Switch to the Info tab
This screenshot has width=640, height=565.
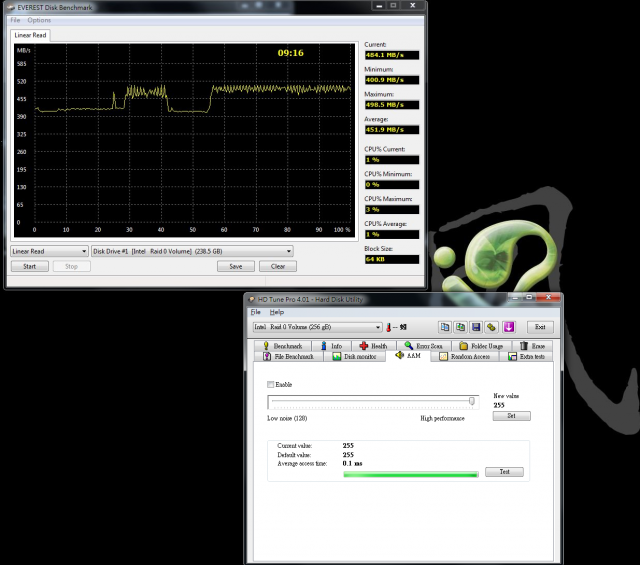(x=331, y=346)
